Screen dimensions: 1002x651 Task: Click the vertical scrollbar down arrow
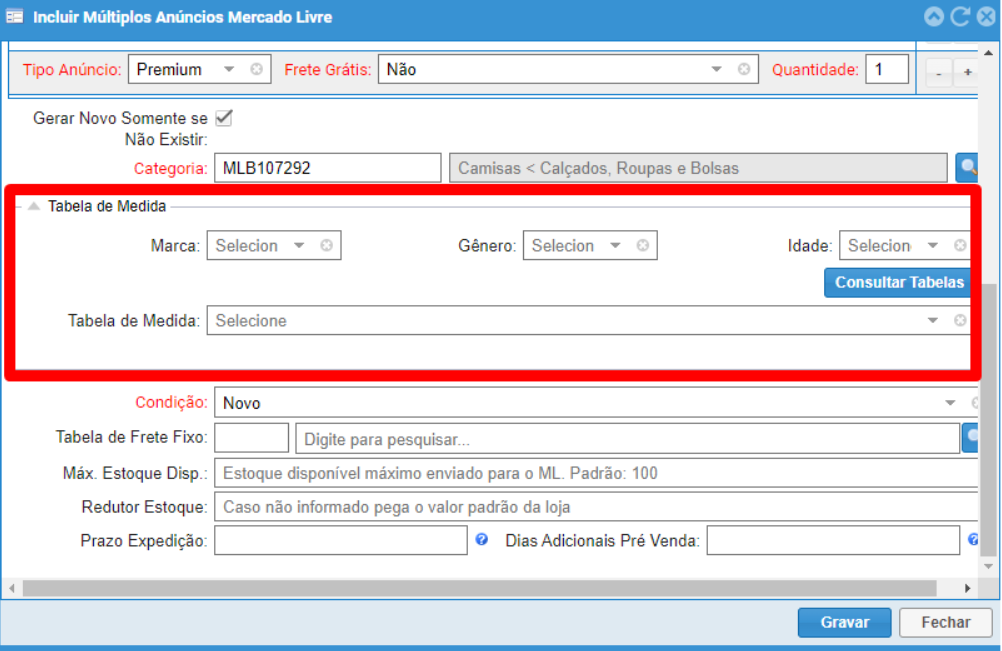tap(989, 566)
